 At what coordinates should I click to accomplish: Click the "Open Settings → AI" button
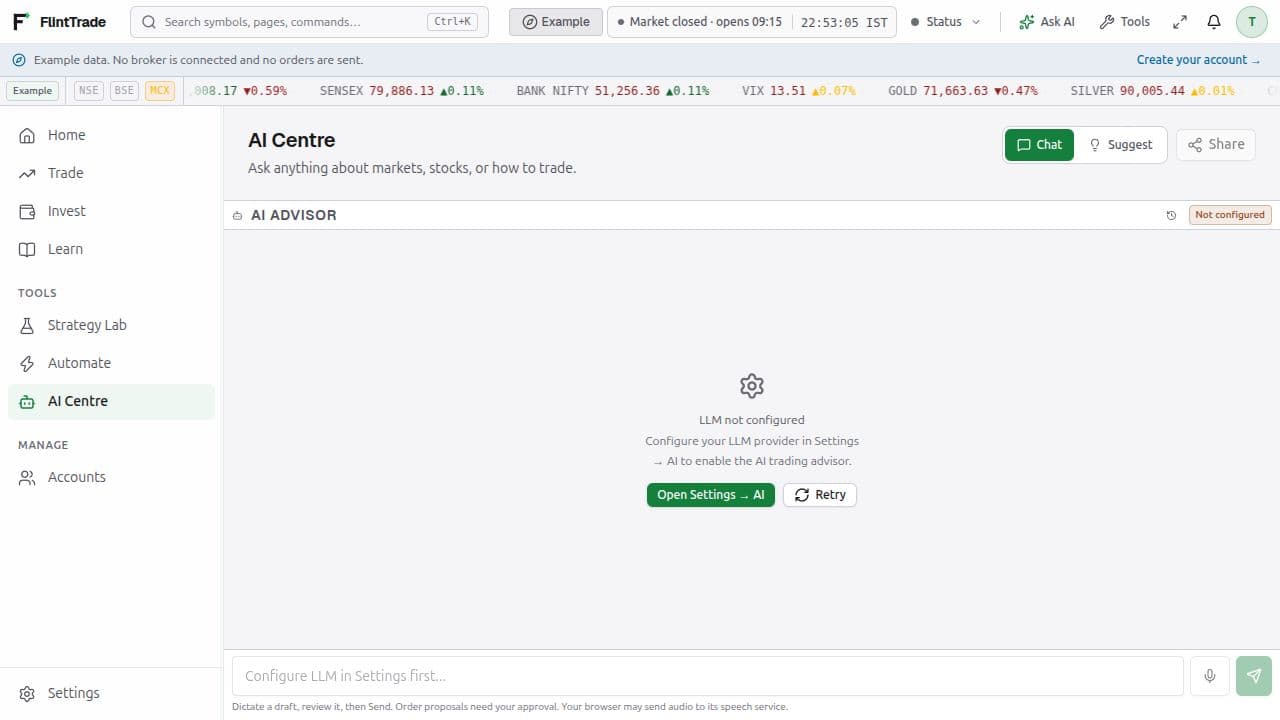tap(711, 495)
